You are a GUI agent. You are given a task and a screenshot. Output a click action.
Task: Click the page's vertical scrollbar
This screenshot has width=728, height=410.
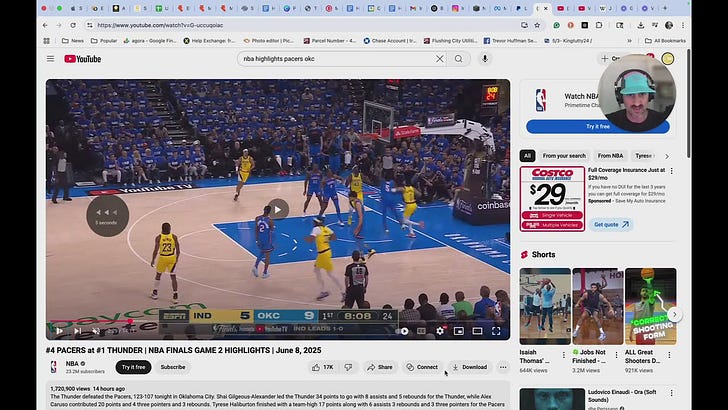(688, 102)
